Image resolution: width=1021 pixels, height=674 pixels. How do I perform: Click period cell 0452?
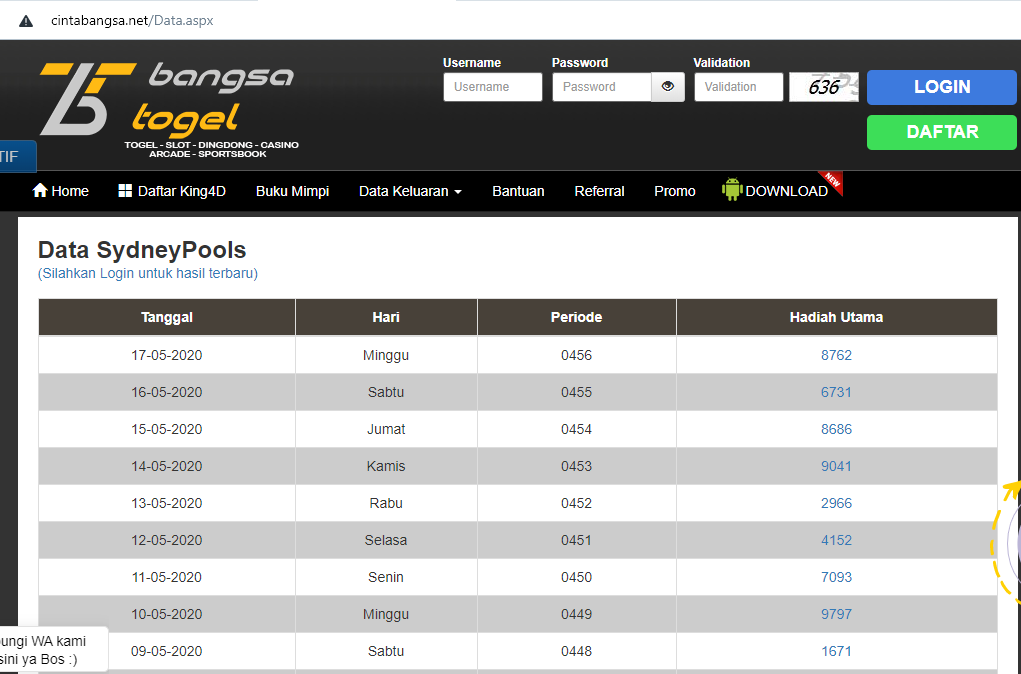576,503
